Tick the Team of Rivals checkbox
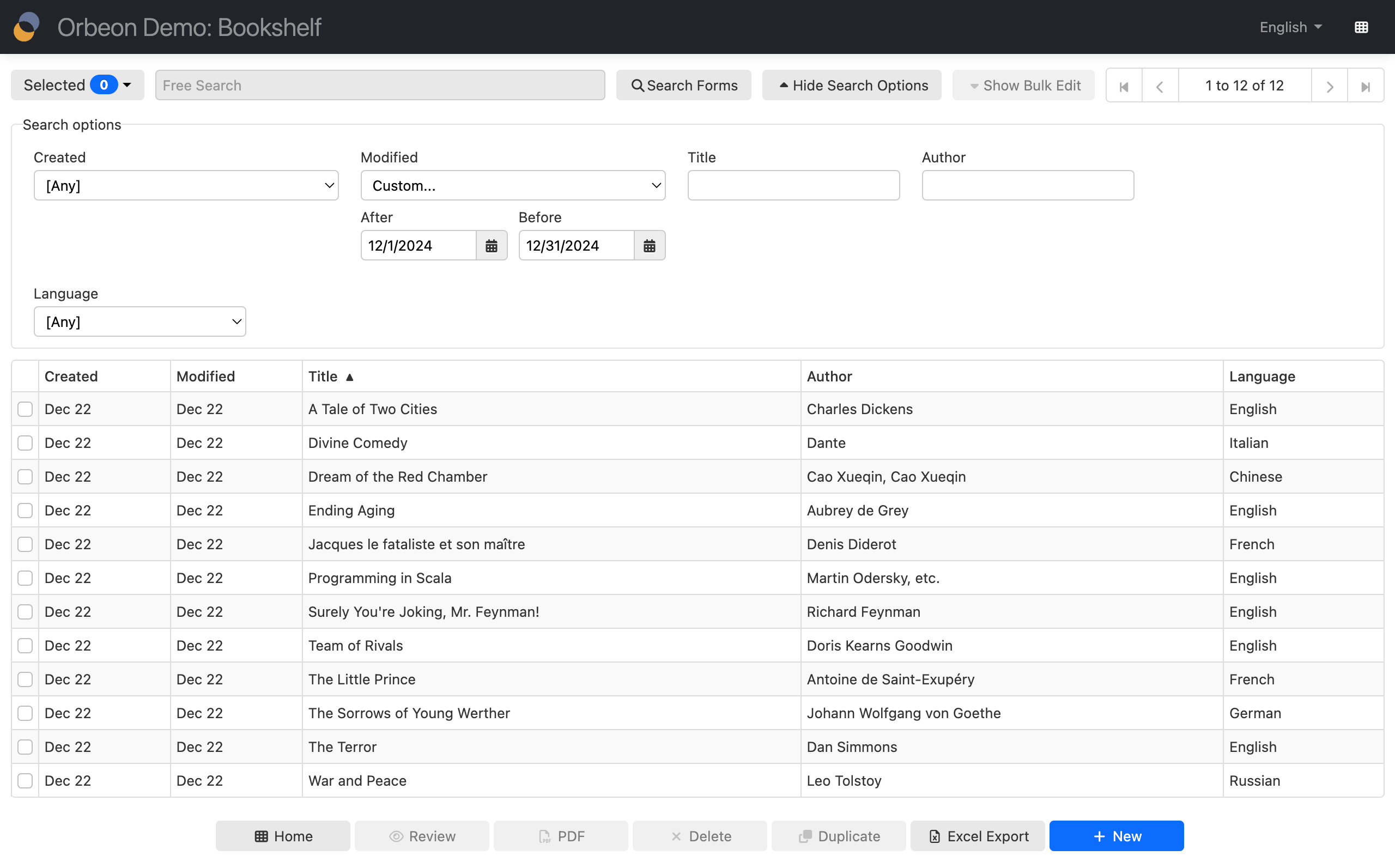The width and height of the screenshot is (1395, 868). pyautogui.click(x=25, y=646)
